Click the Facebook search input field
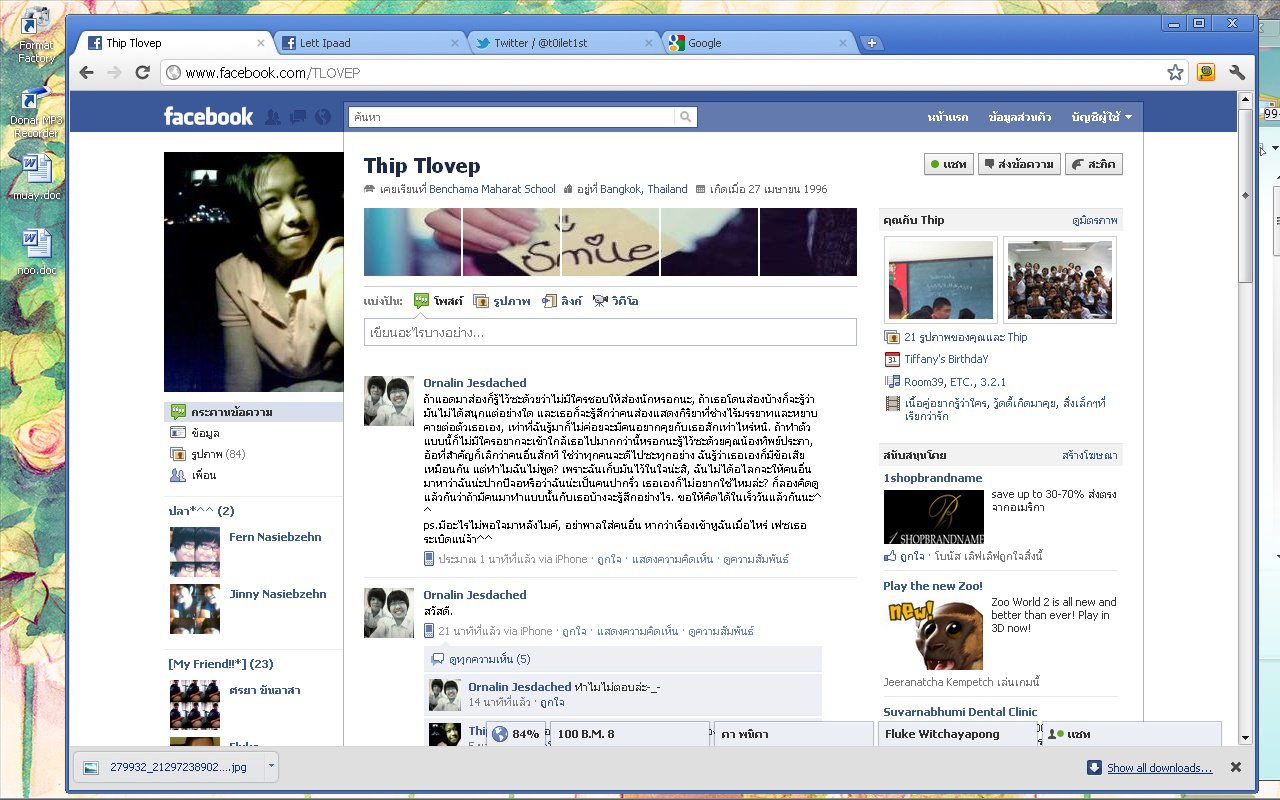The width and height of the screenshot is (1280, 800). [512, 117]
